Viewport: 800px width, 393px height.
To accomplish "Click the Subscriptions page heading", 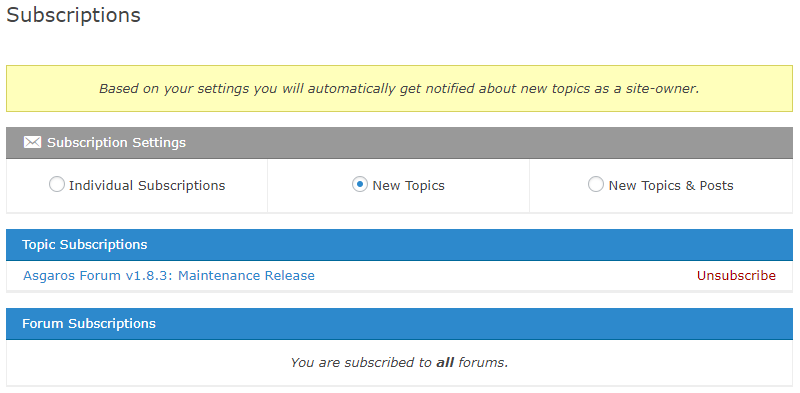I will tap(73, 15).
